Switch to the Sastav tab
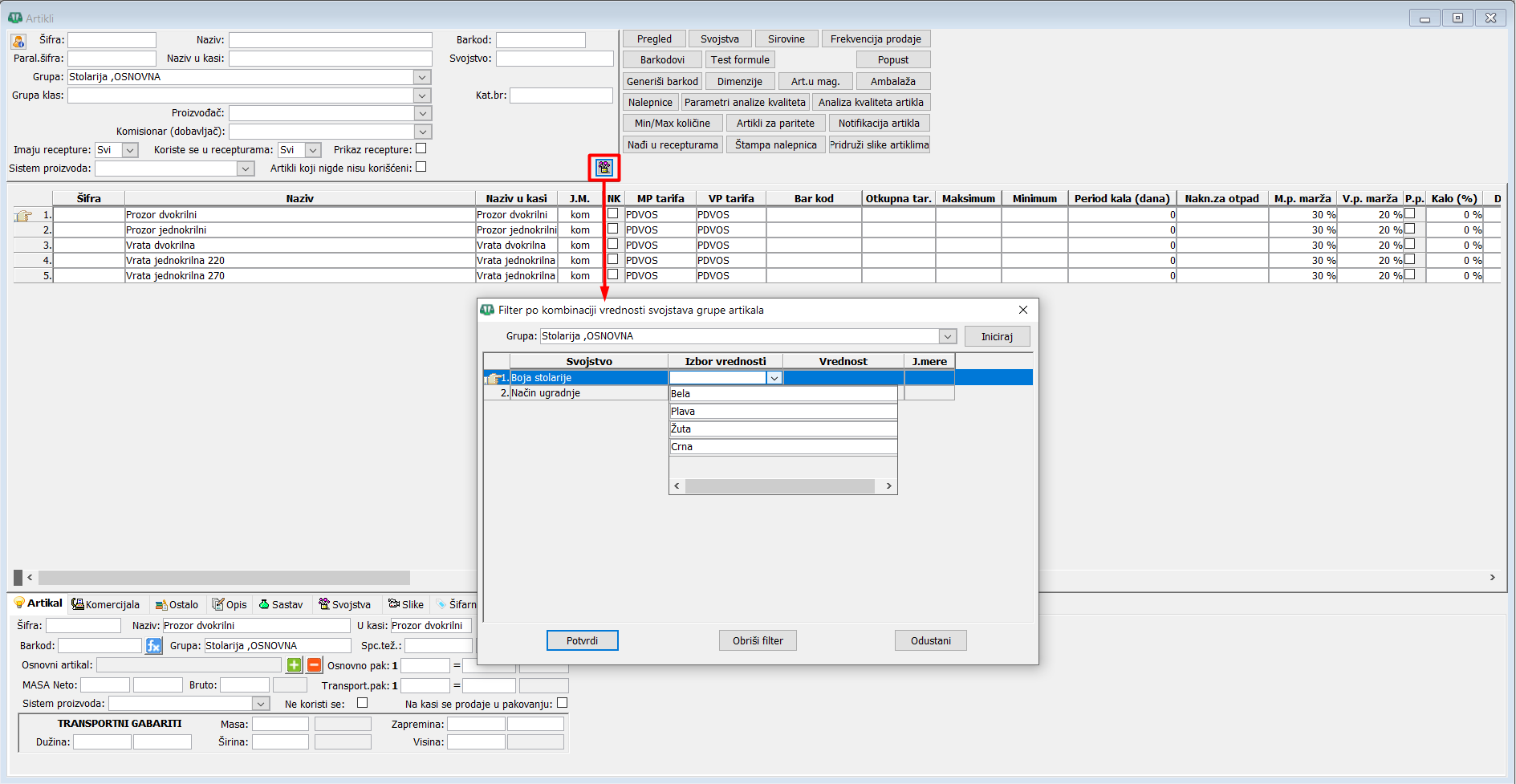 [x=281, y=604]
